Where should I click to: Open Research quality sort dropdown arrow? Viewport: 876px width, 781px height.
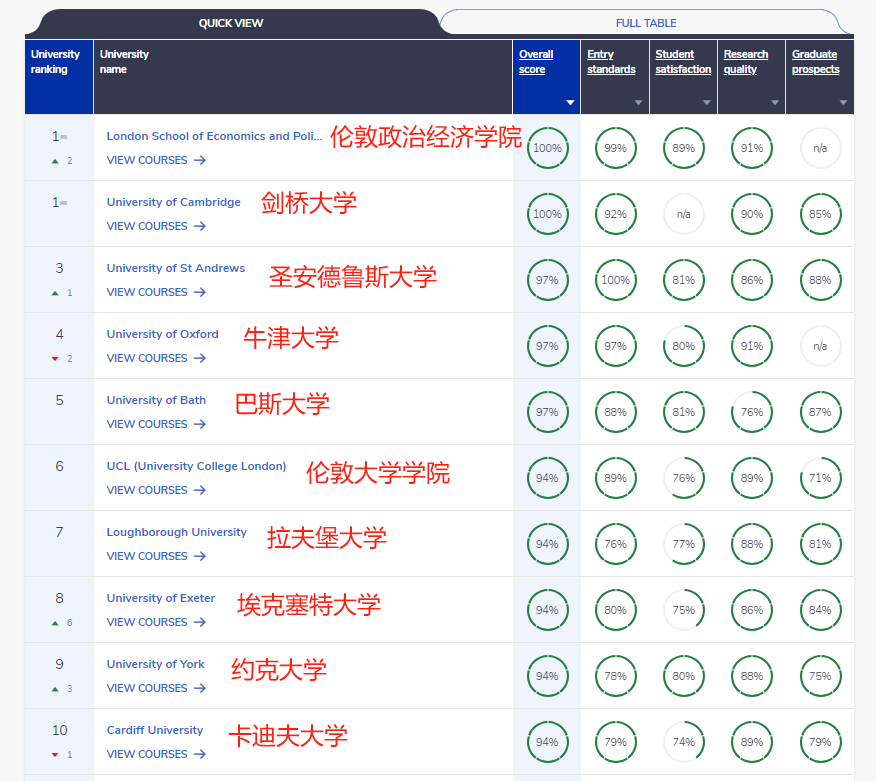(x=775, y=103)
